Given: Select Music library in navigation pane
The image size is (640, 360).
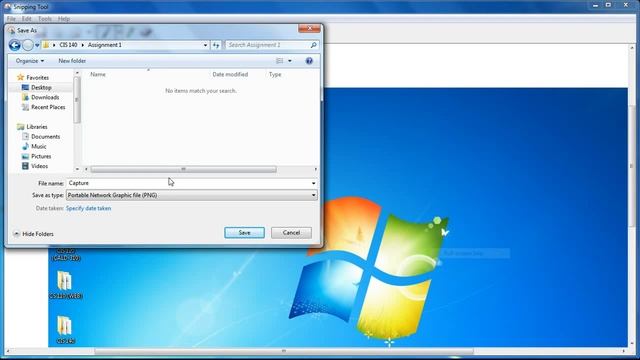Looking at the screenshot, I should coord(38,147).
